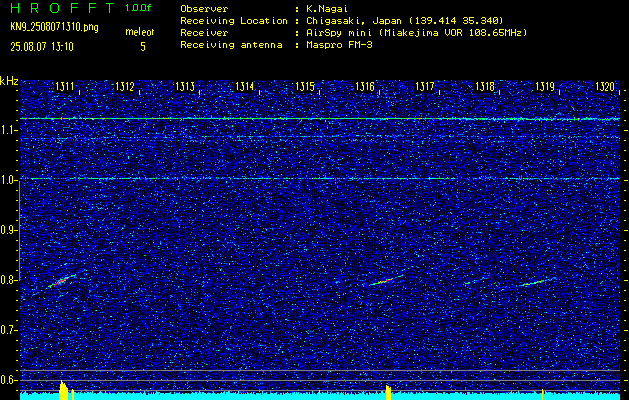
Task: Click the 1317 time marker
Action: (x=425, y=86)
